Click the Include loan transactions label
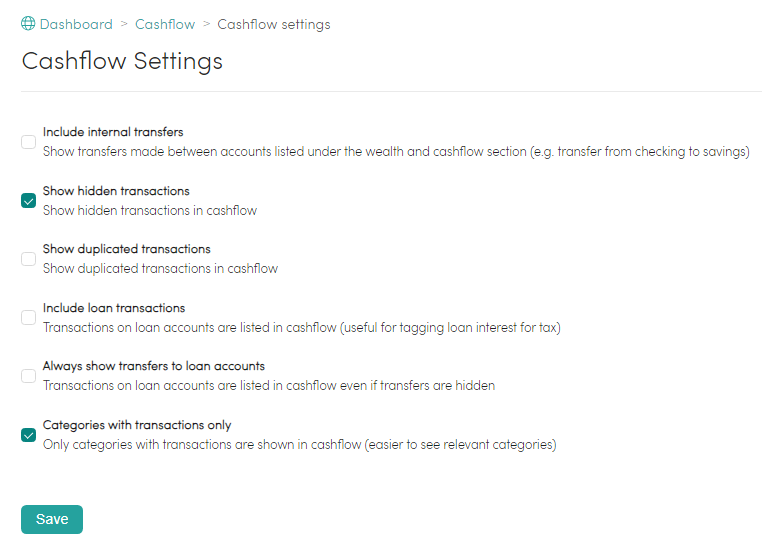This screenshot has width=762, height=557. [114, 308]
